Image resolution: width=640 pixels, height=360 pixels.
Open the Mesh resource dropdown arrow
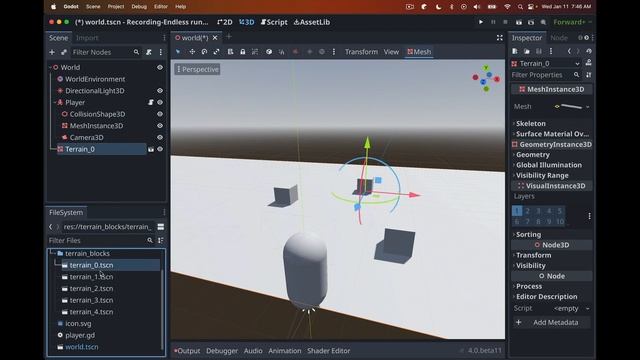[588, 107]
